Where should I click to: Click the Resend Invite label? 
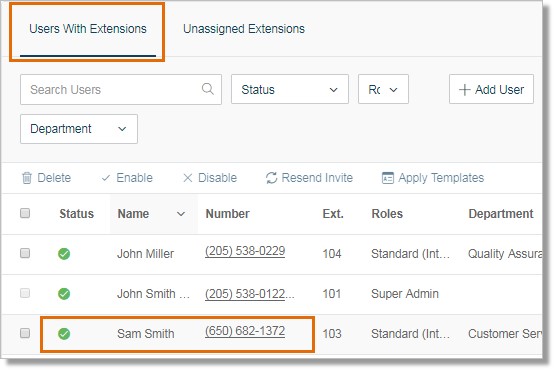coord(317,178)
